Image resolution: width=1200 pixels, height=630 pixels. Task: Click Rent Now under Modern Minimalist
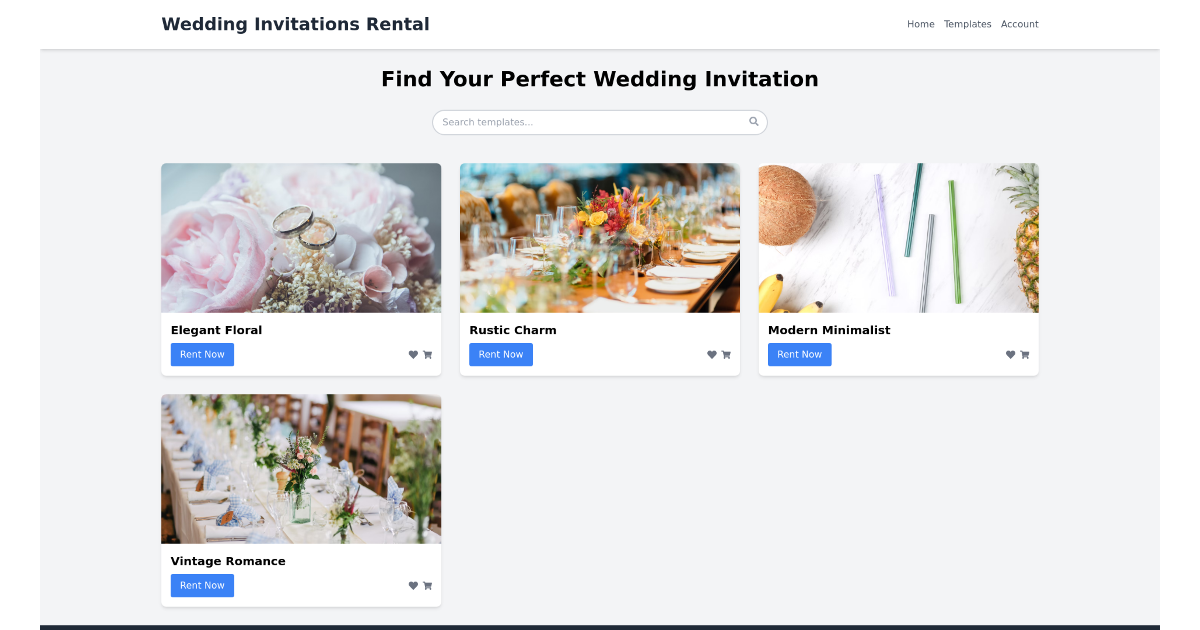[799, 354]
